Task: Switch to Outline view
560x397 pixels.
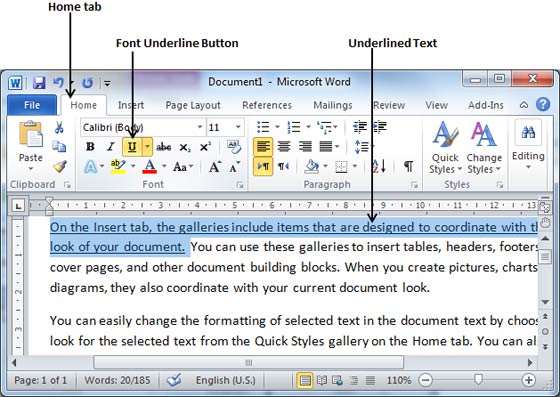Action: click(x=354, y=381)
